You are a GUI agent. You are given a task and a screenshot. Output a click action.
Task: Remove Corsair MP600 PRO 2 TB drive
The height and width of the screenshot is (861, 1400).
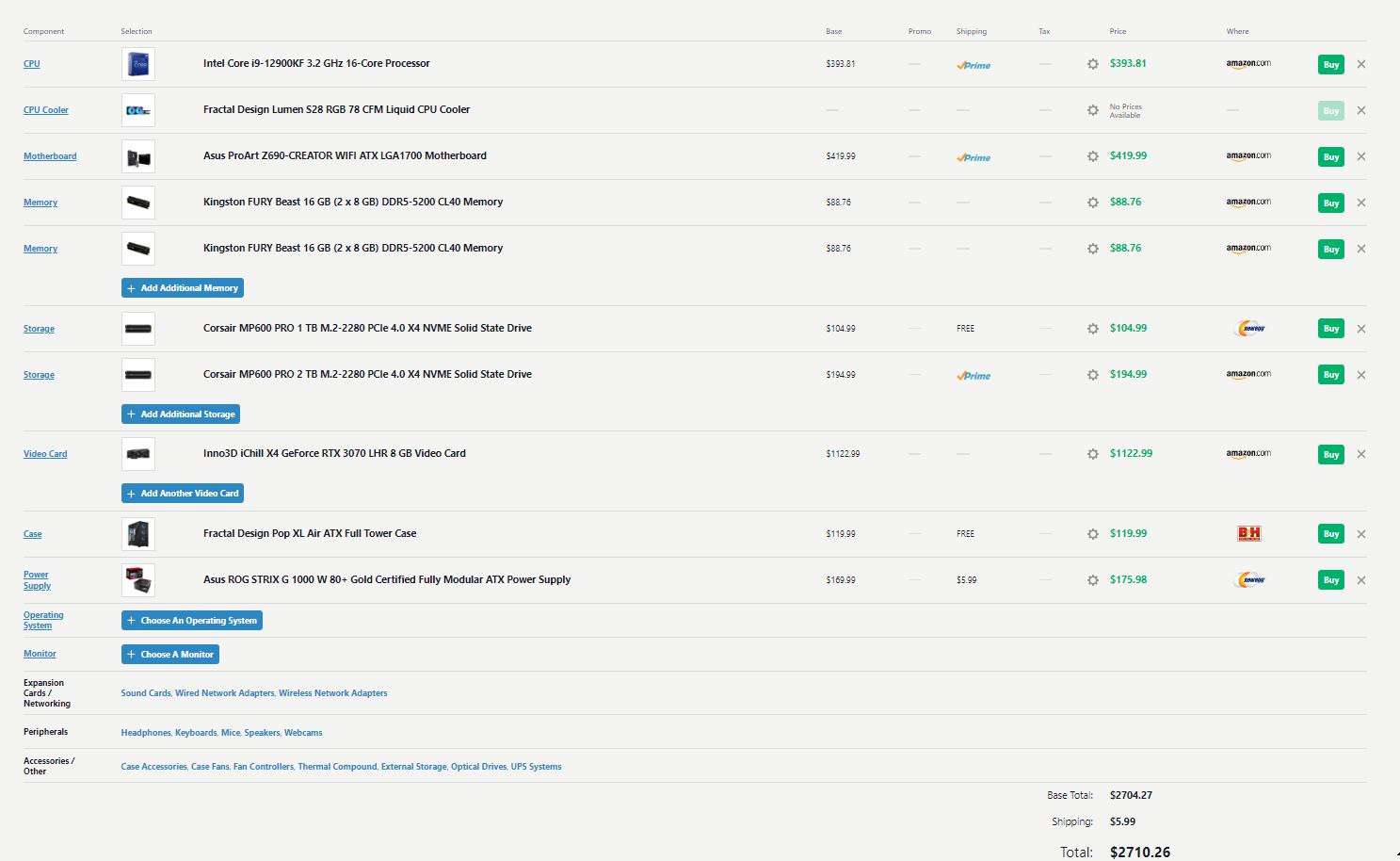point(1361,375)
